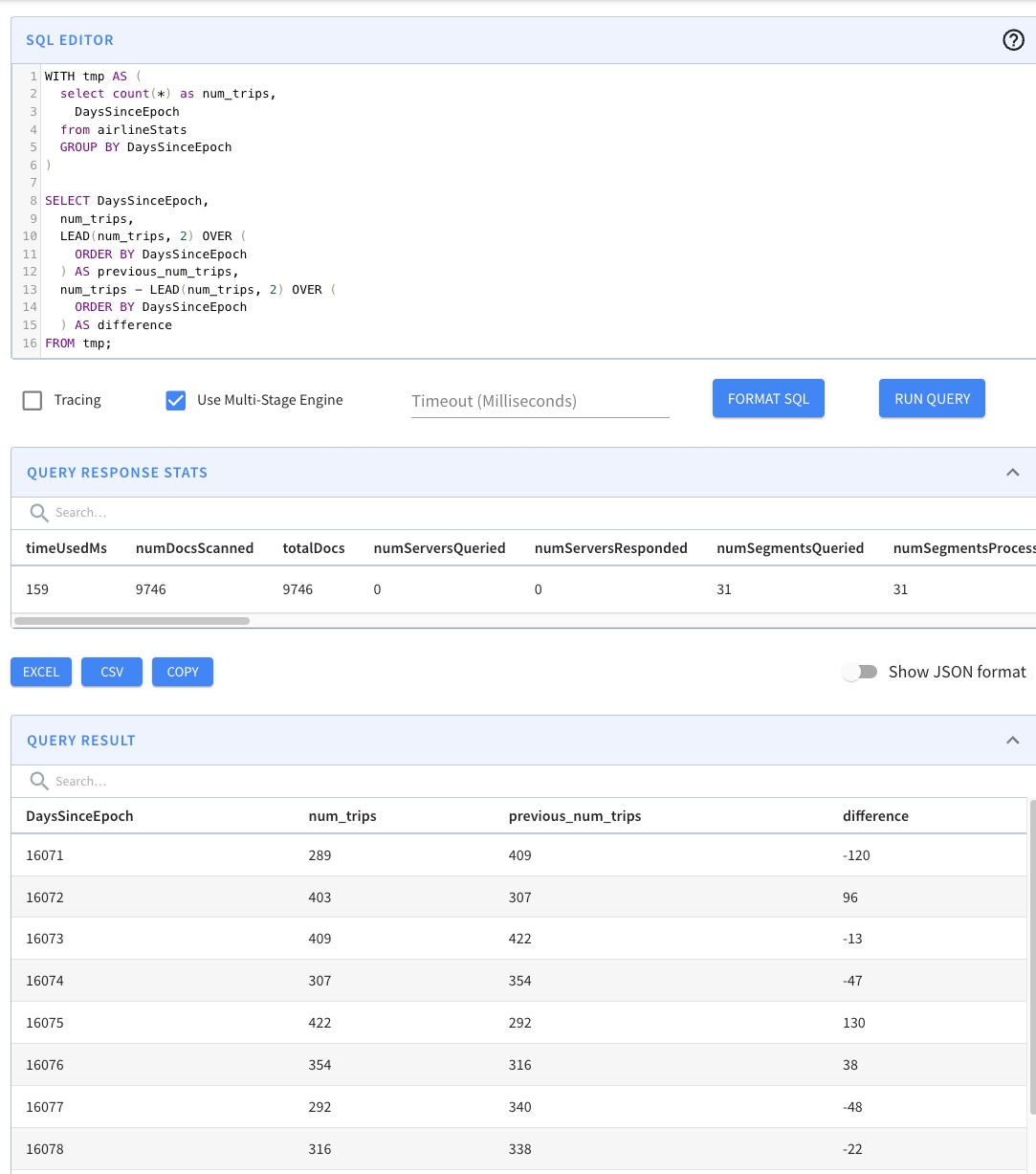Click the Query Result search field
This screenshot has height=1174, width=1036.
coord(287,782)
